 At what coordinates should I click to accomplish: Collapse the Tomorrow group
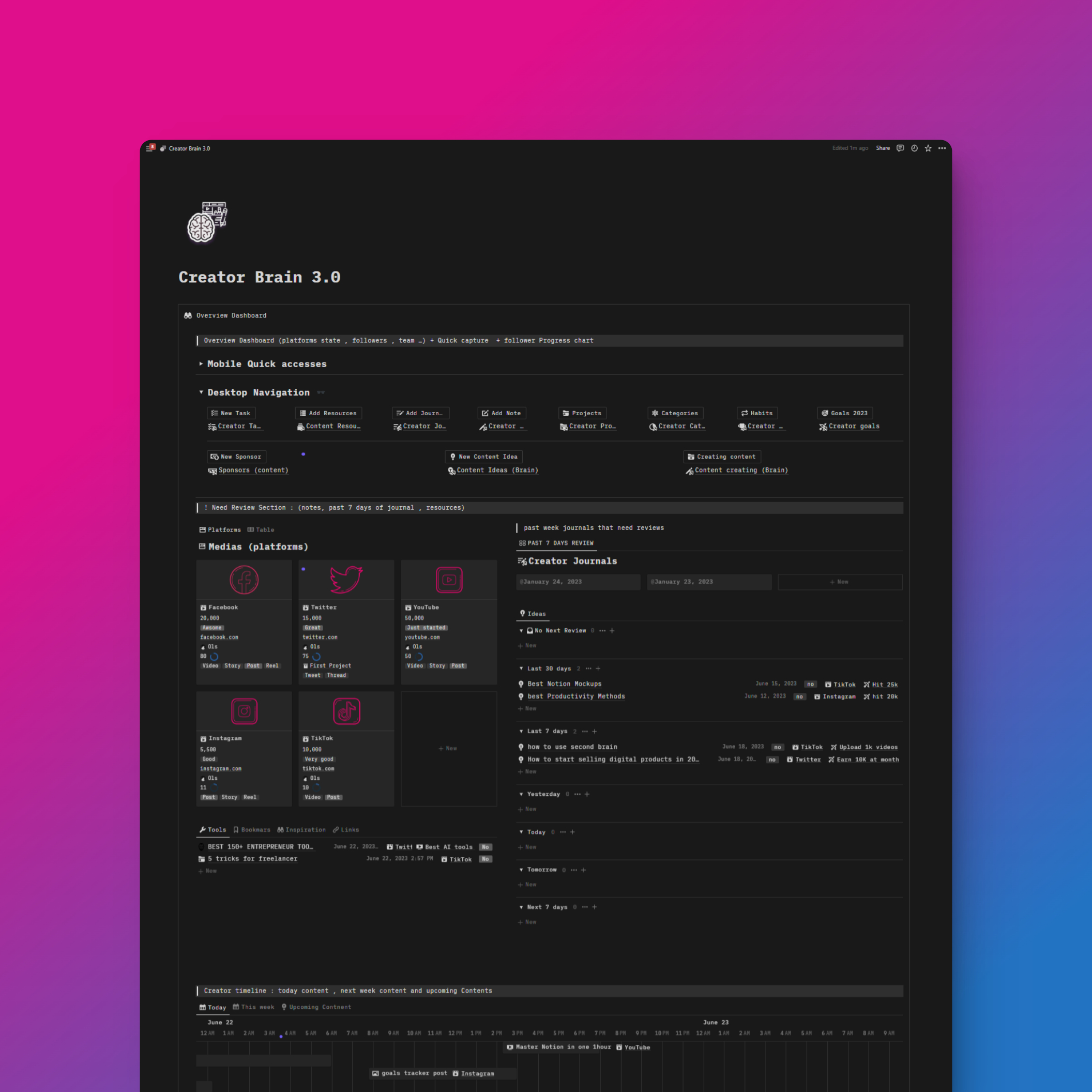[x=521, y=870]
